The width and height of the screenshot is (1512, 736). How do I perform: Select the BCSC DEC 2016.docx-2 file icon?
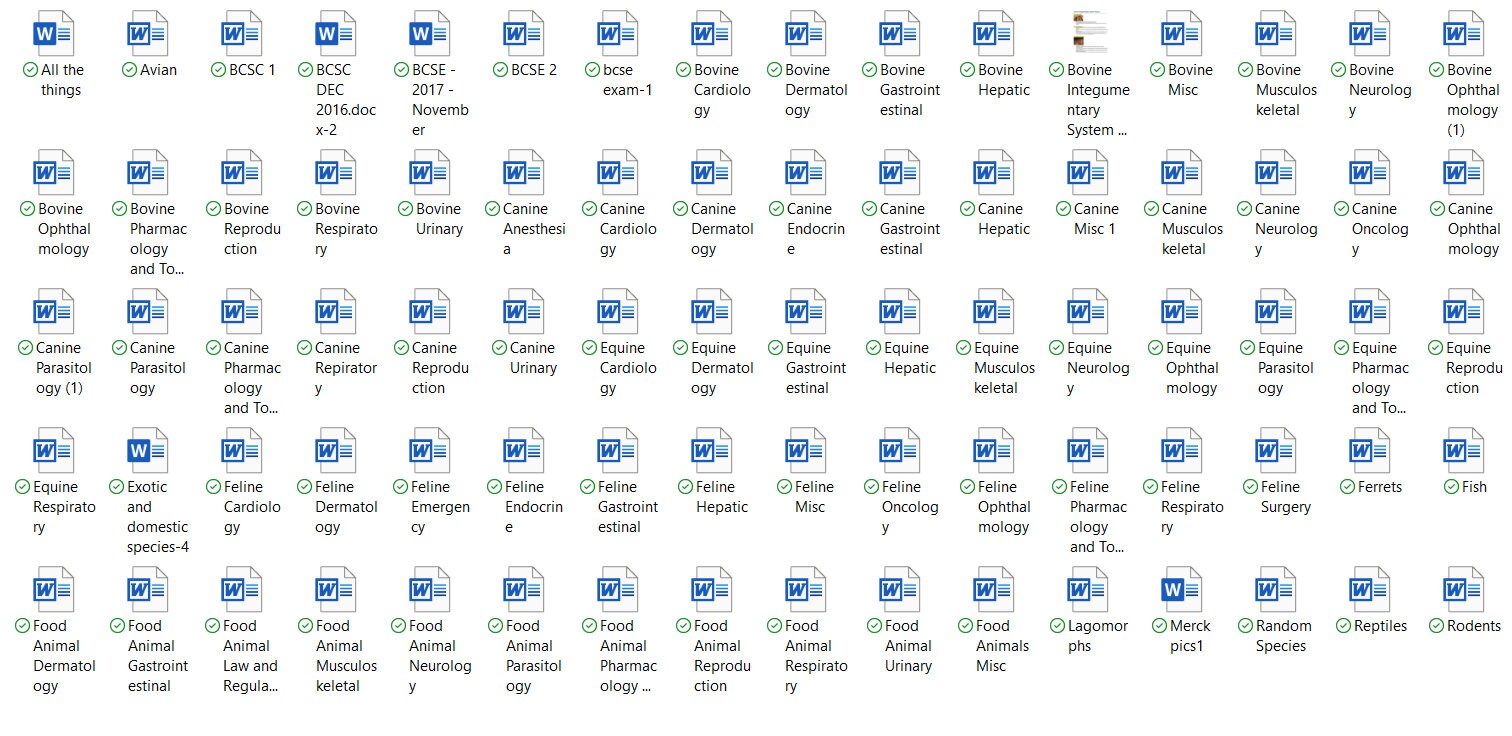tap(336, 33)
